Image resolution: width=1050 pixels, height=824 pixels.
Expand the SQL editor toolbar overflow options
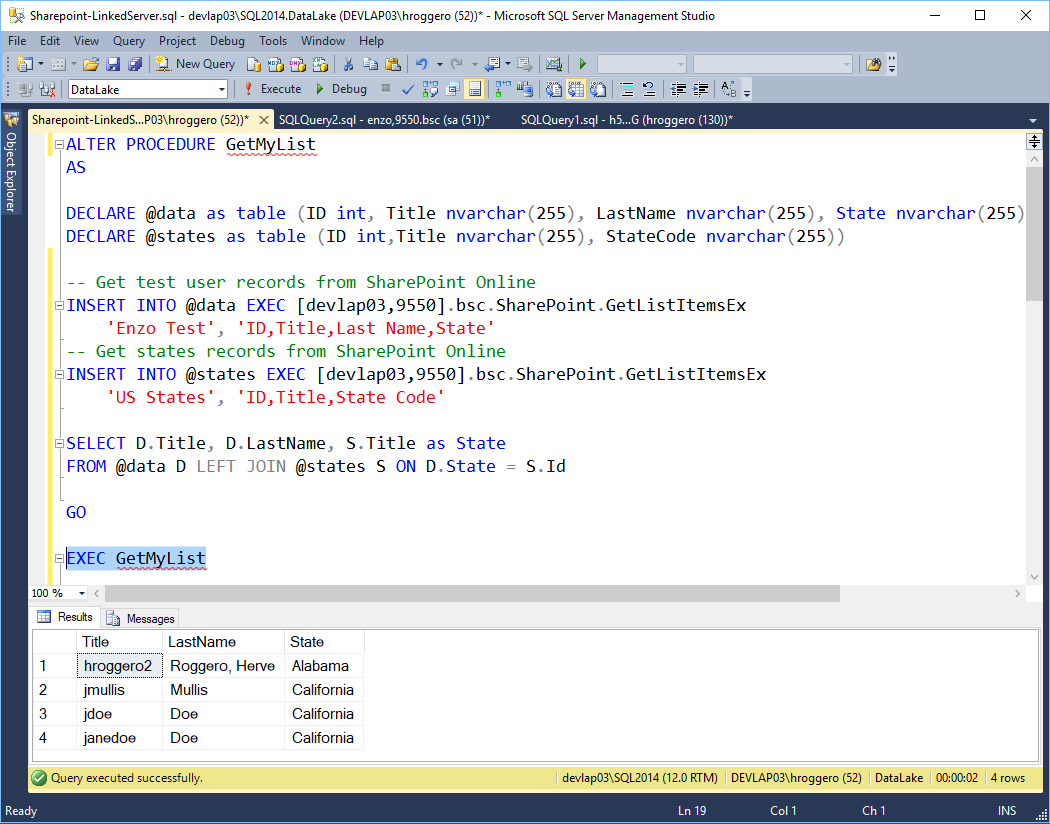pyautogui.click(x=747, y=90)
